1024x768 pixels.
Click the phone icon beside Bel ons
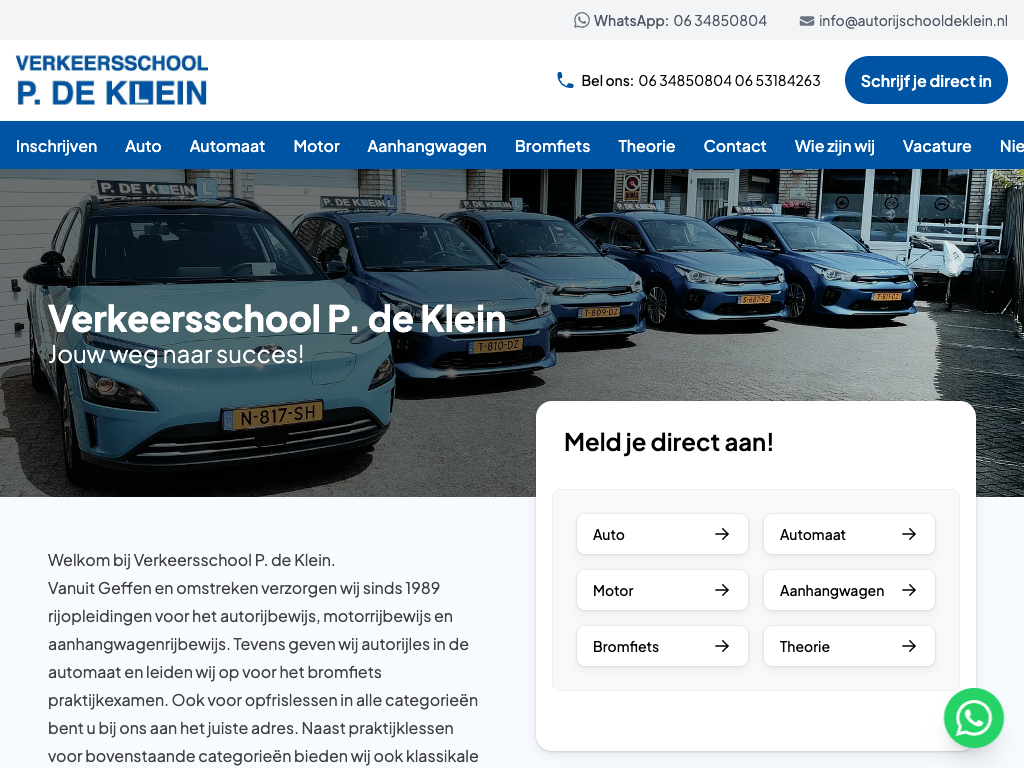565,80
